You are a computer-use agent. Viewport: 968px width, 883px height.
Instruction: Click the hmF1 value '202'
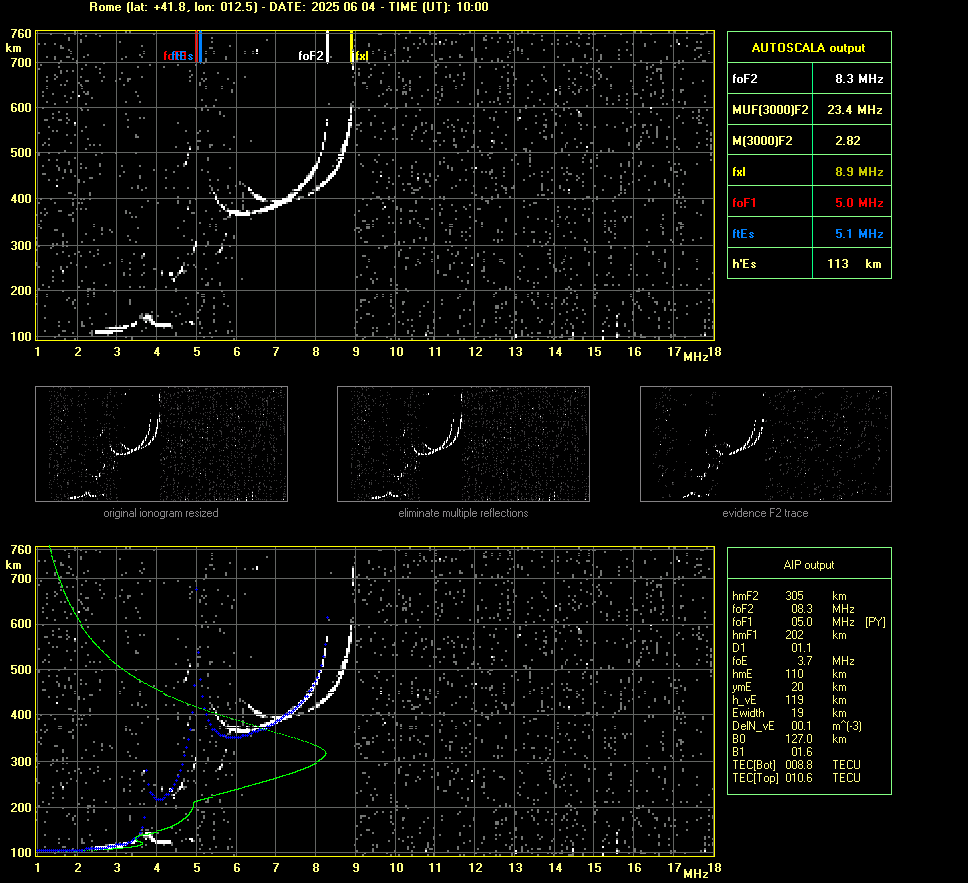tap(795, 635)
